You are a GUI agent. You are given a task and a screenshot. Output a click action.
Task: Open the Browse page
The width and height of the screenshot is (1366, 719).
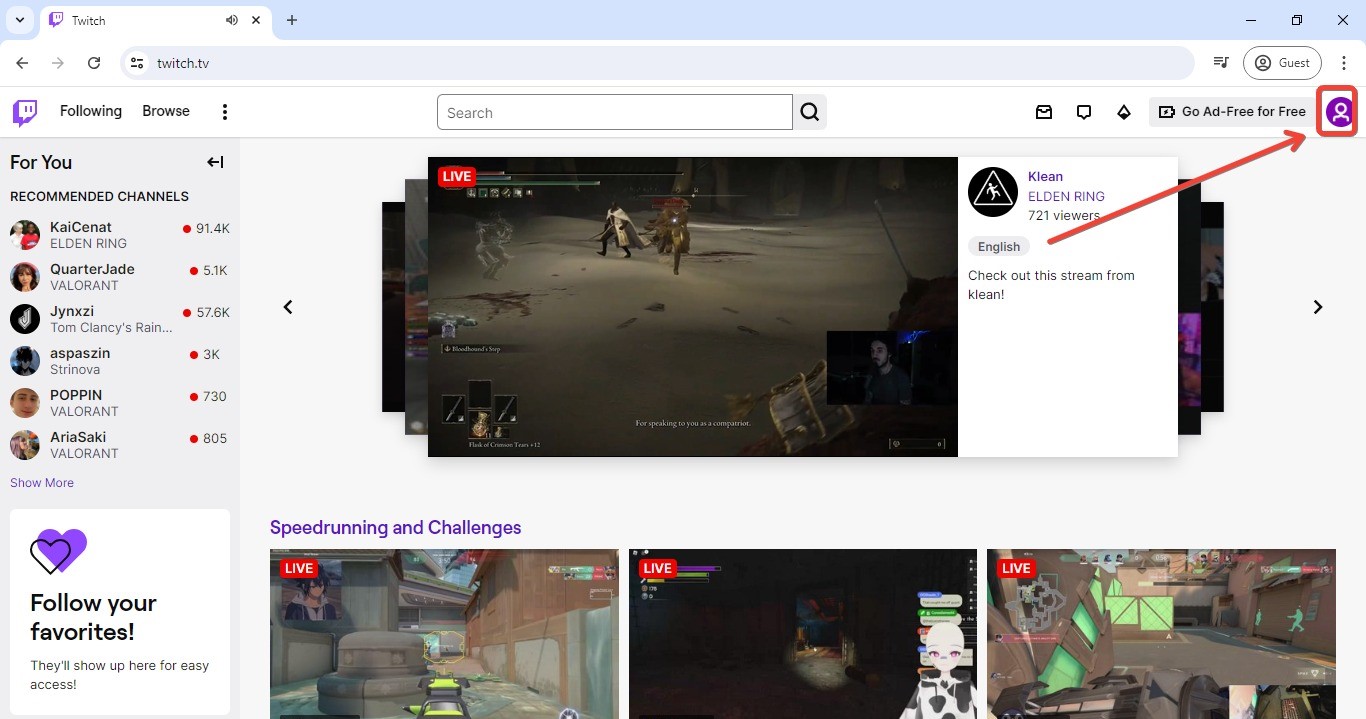point(165,111)
